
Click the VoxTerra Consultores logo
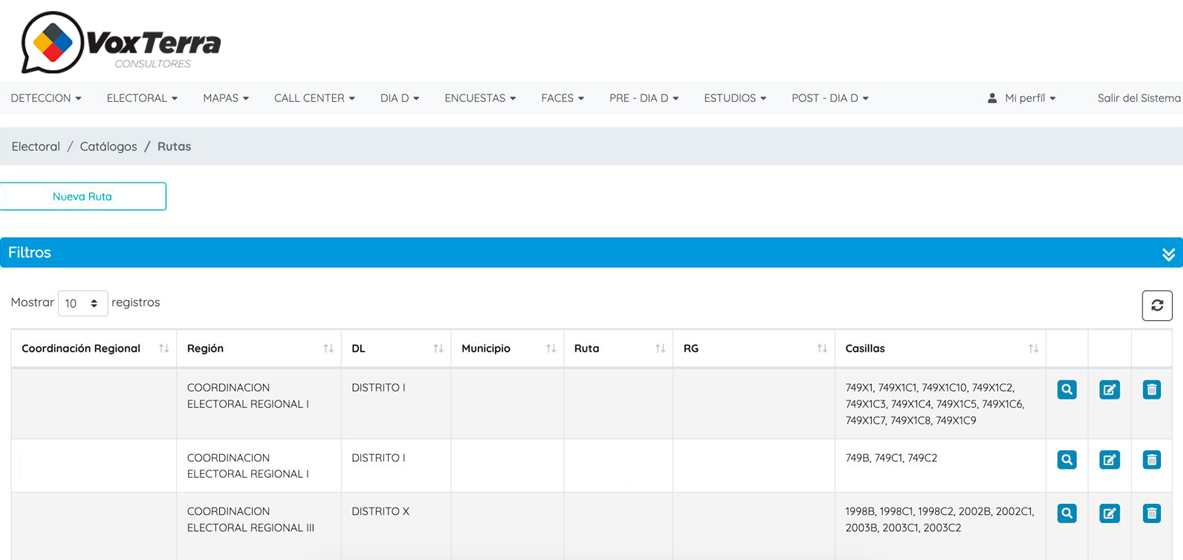pyautogui.click(x=121, y=43)
